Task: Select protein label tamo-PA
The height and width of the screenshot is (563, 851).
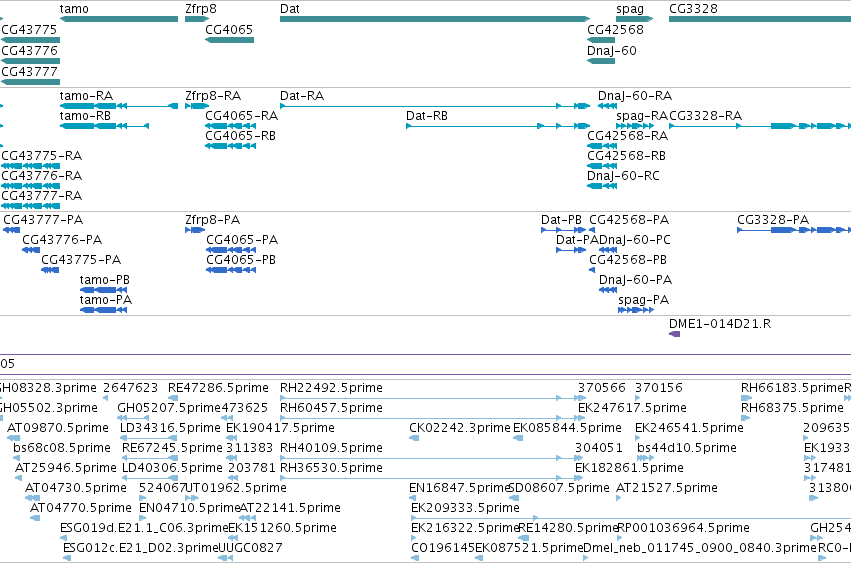Action: (x=106, y=300)
